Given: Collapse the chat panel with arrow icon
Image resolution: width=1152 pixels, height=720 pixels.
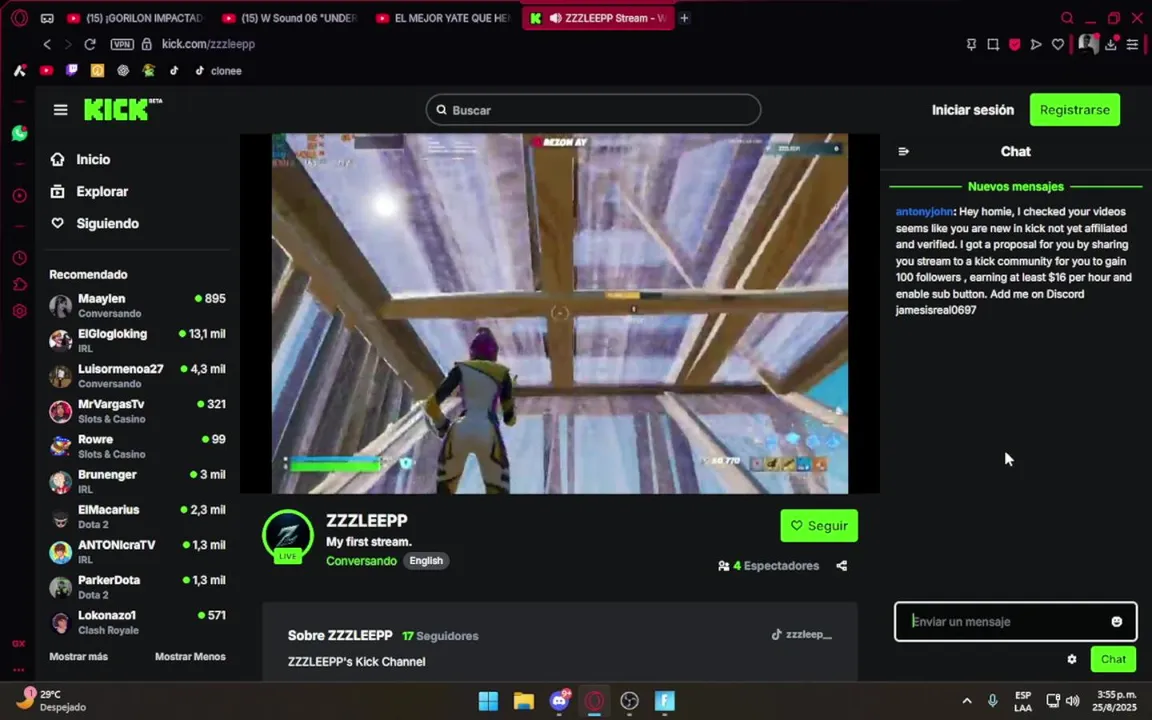Looking at the screenshot, I should [x=904, y=151].
